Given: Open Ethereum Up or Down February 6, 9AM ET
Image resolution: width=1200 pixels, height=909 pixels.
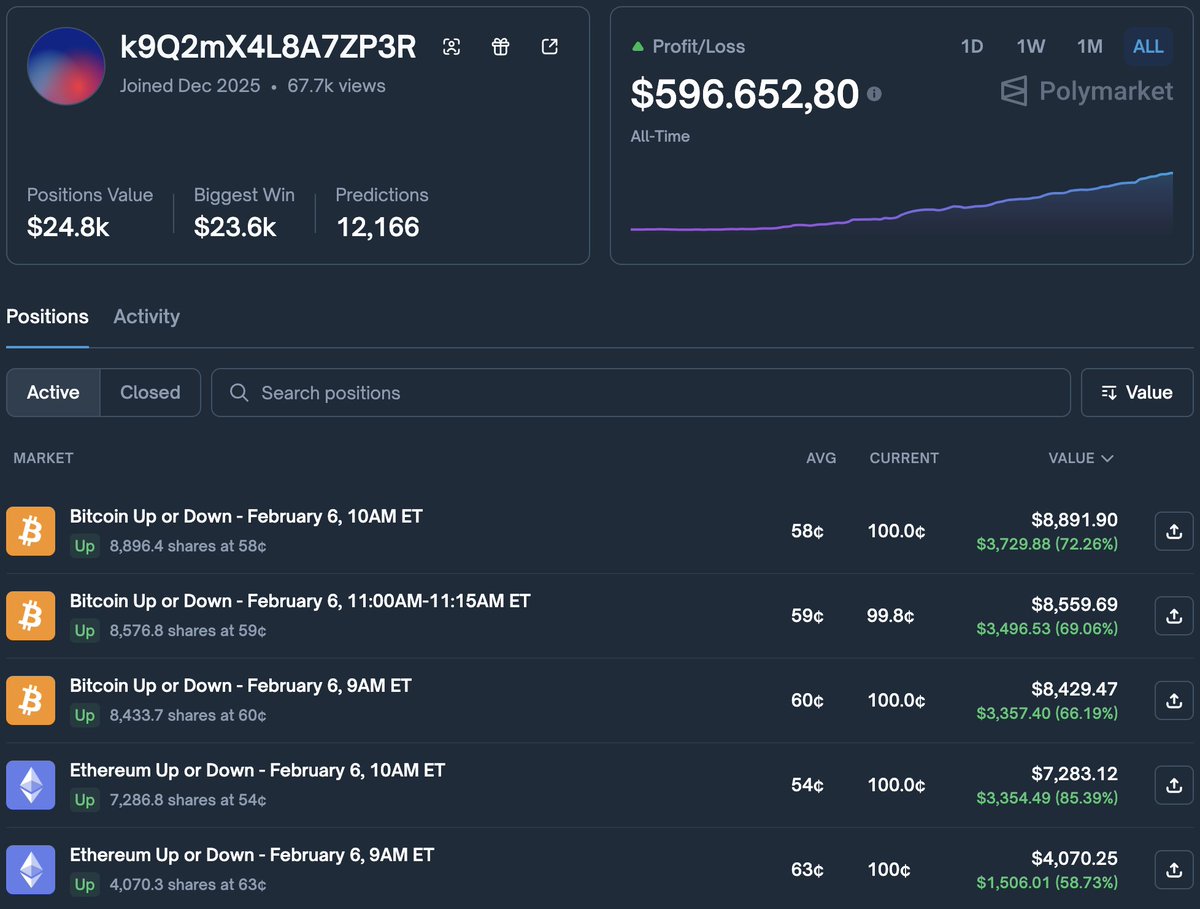Looking at the screenshot, I should [x=252, y=855].
